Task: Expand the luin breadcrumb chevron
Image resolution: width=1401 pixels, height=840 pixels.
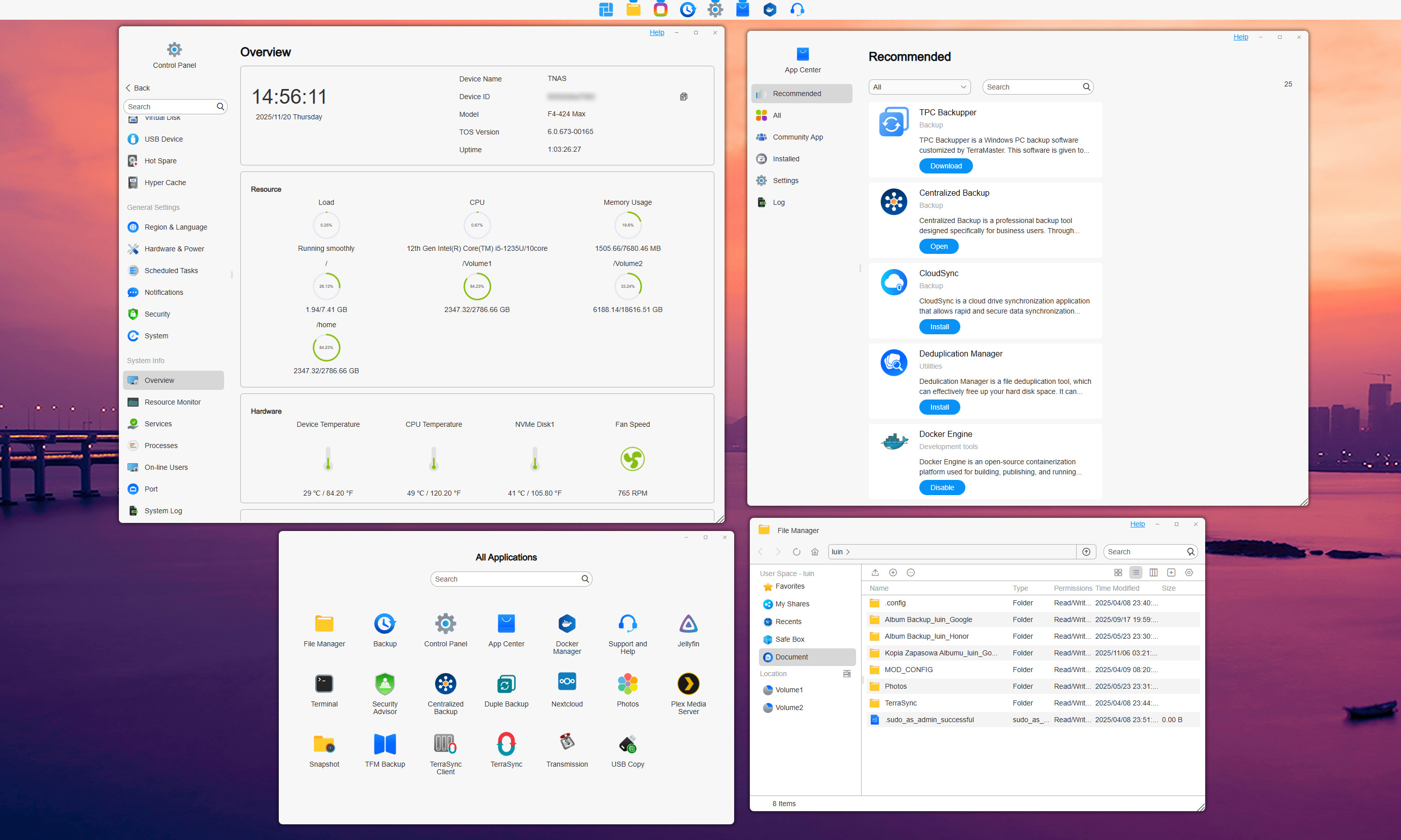Action: (x=848, y=552)
